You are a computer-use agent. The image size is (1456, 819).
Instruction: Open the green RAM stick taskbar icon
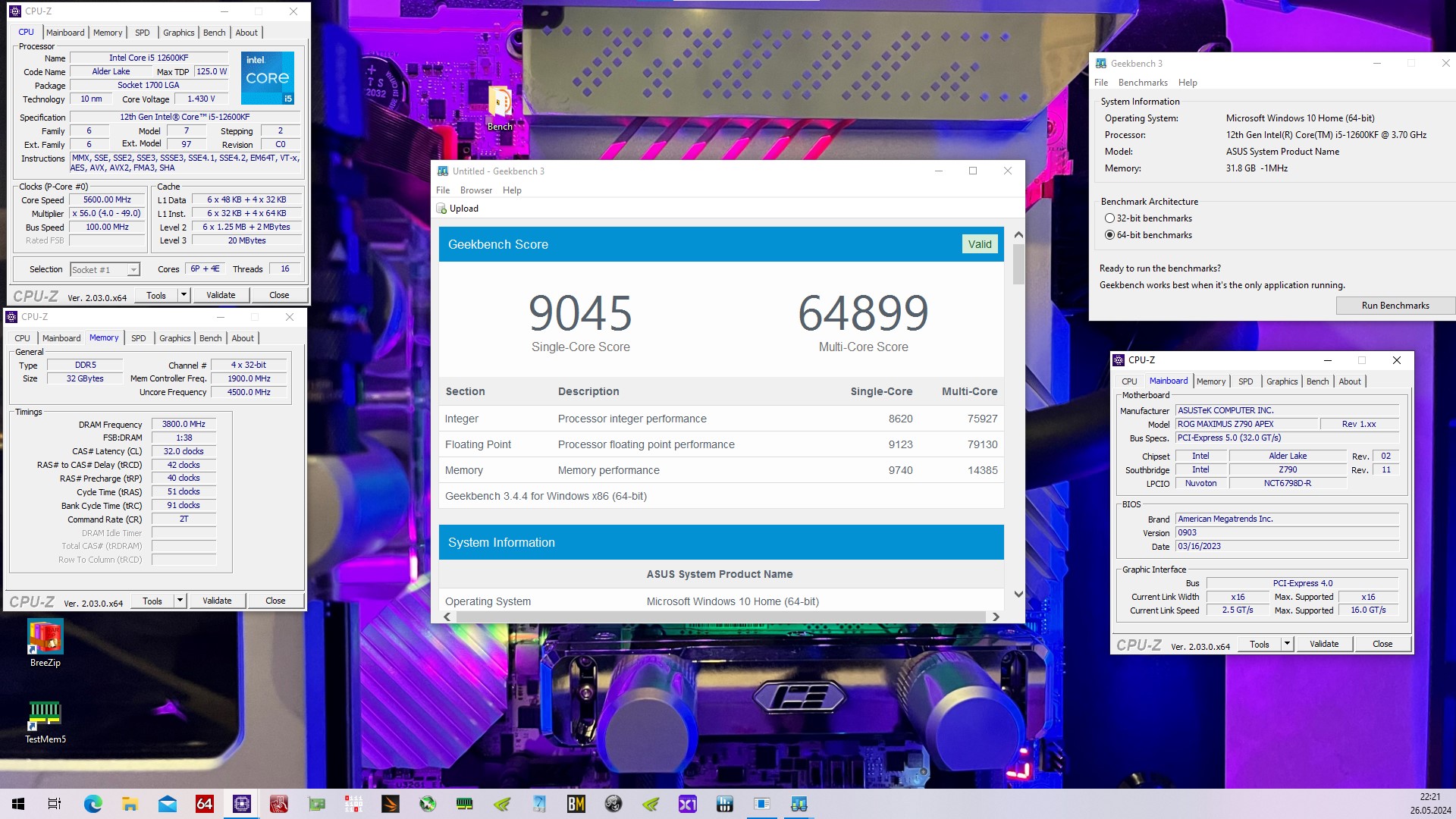tap(465, 804)
